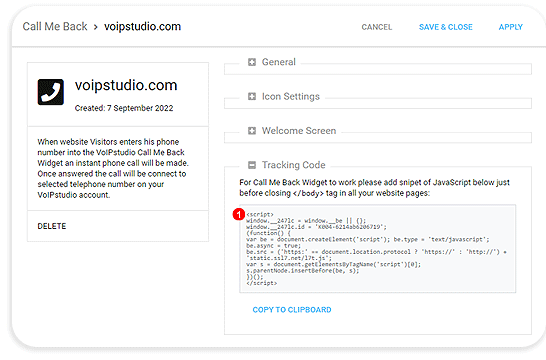
Task: Cancel the widget changes
Action: (x=377, y=27)
